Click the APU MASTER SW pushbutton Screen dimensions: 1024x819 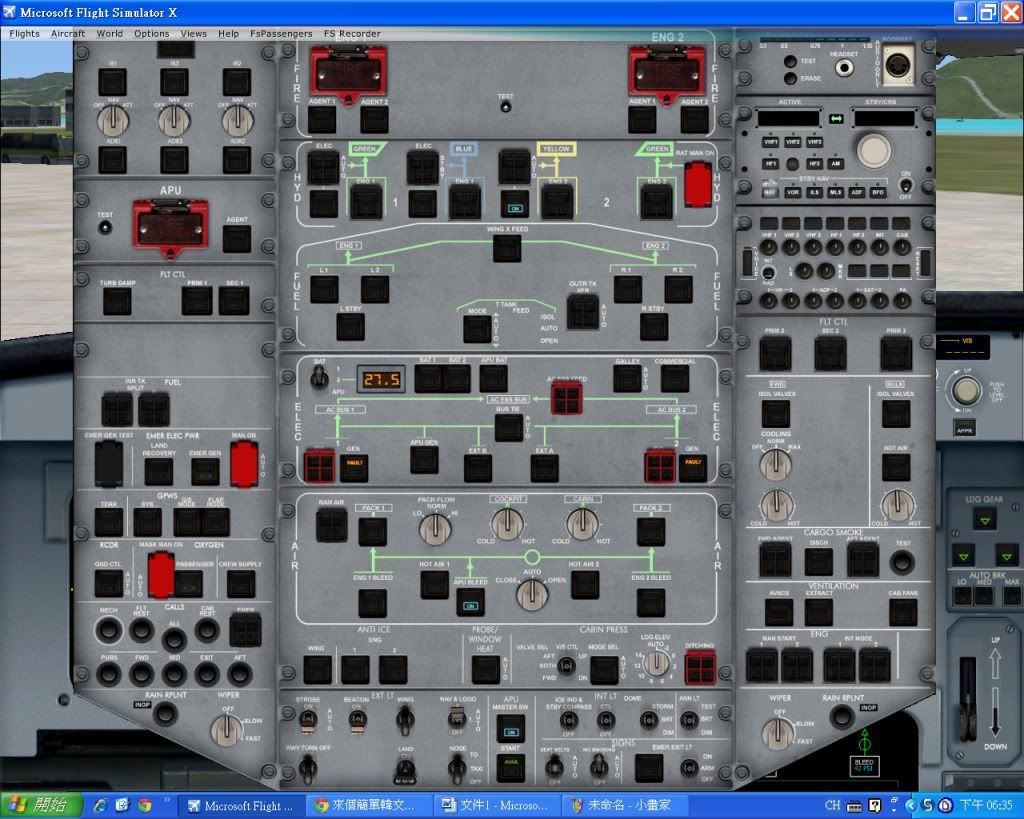pyautogui.click(x=511, y=728)
